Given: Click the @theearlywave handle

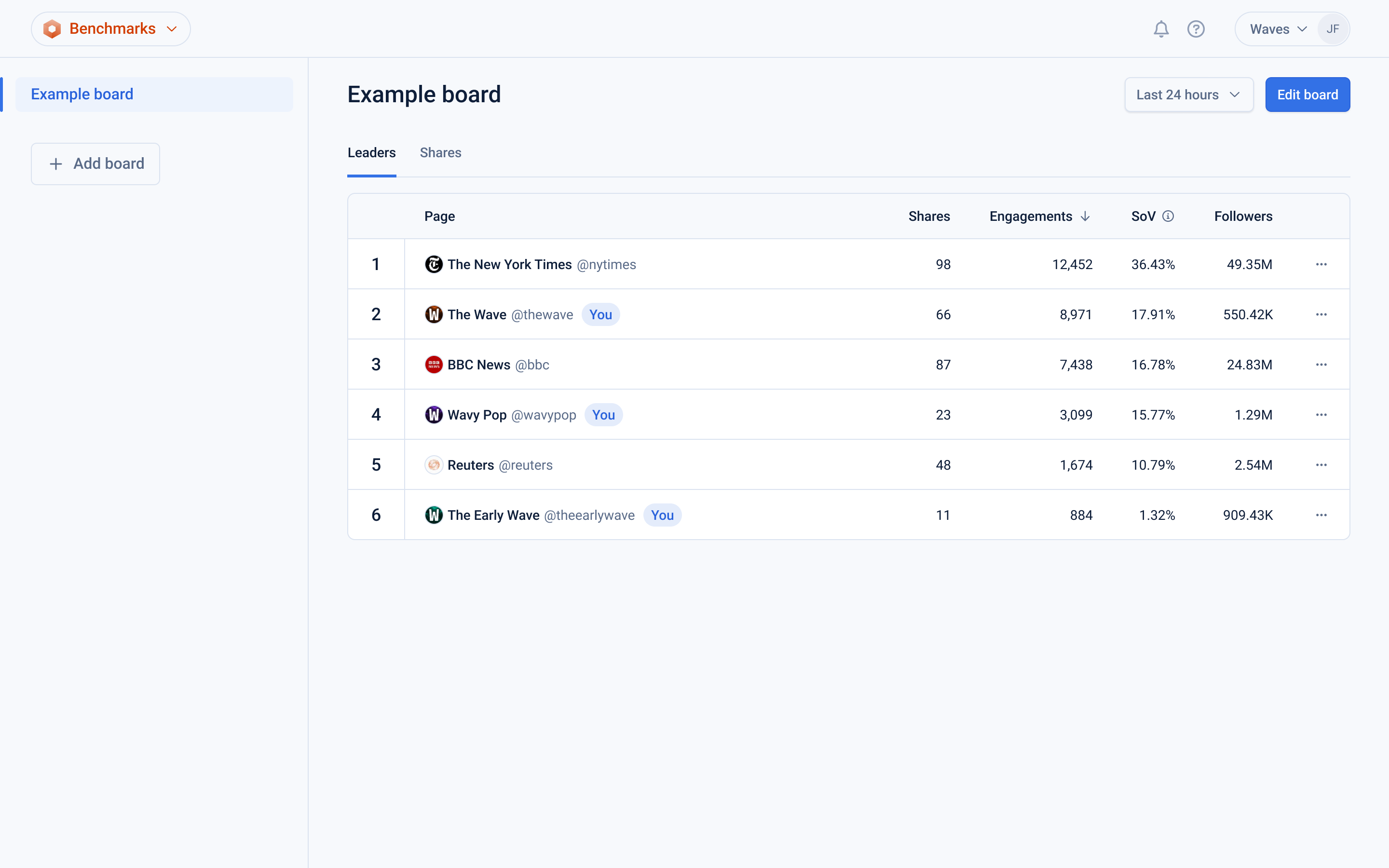Looking at the screenshot, I should [x=589, y=515].
